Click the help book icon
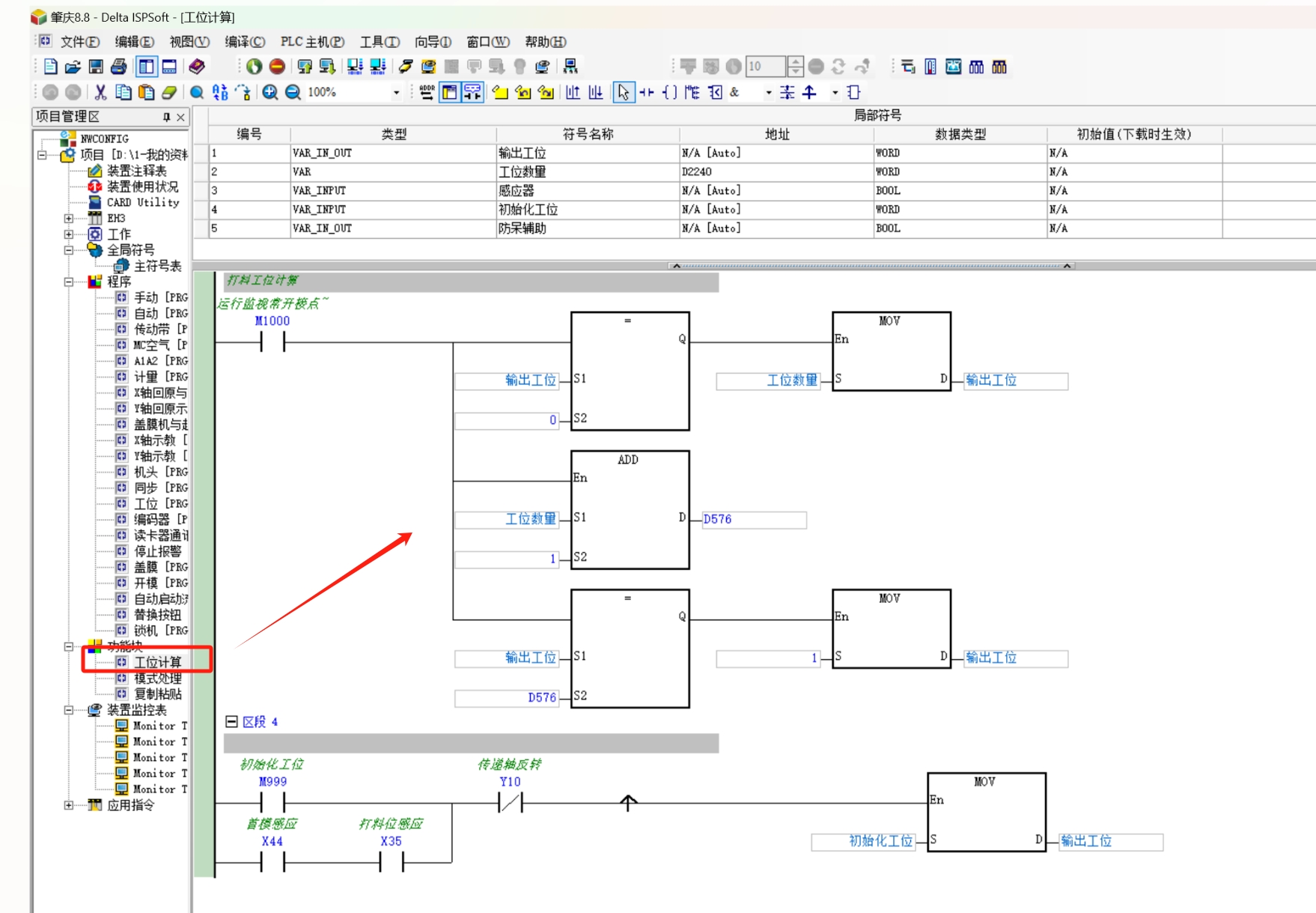 pos(197,67)
